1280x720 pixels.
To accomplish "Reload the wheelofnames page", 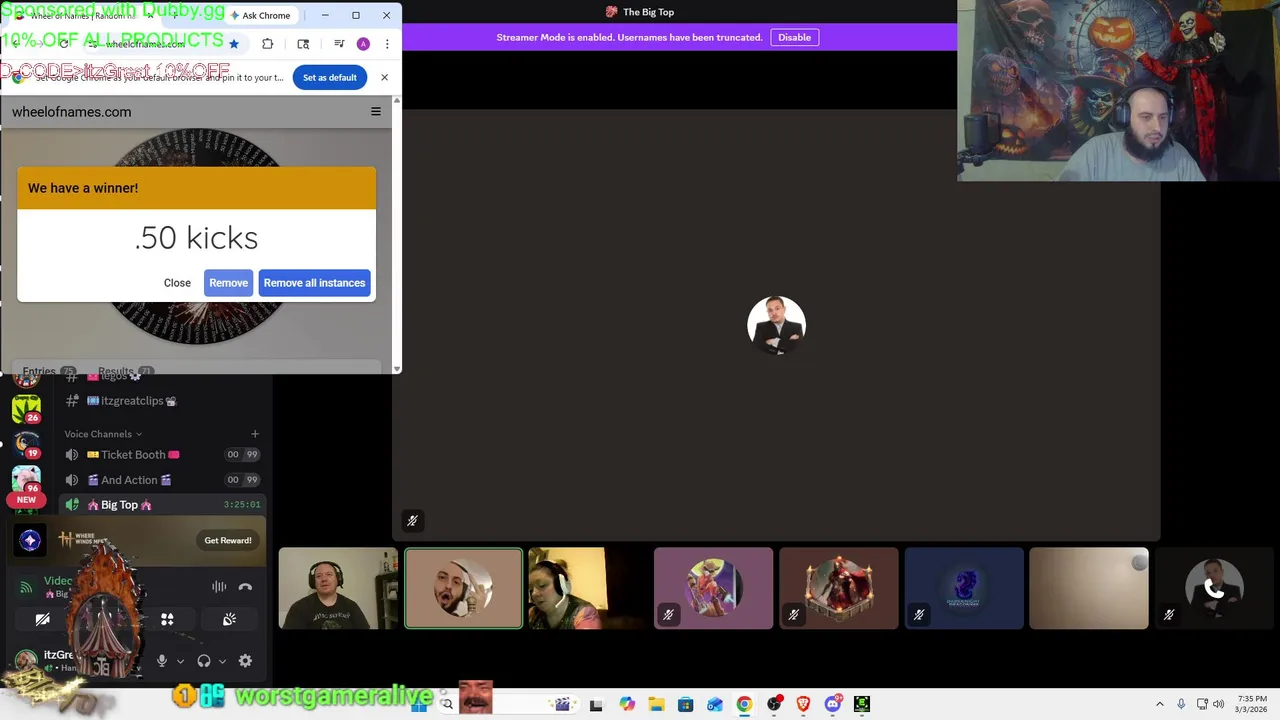I will pos(63,44).
